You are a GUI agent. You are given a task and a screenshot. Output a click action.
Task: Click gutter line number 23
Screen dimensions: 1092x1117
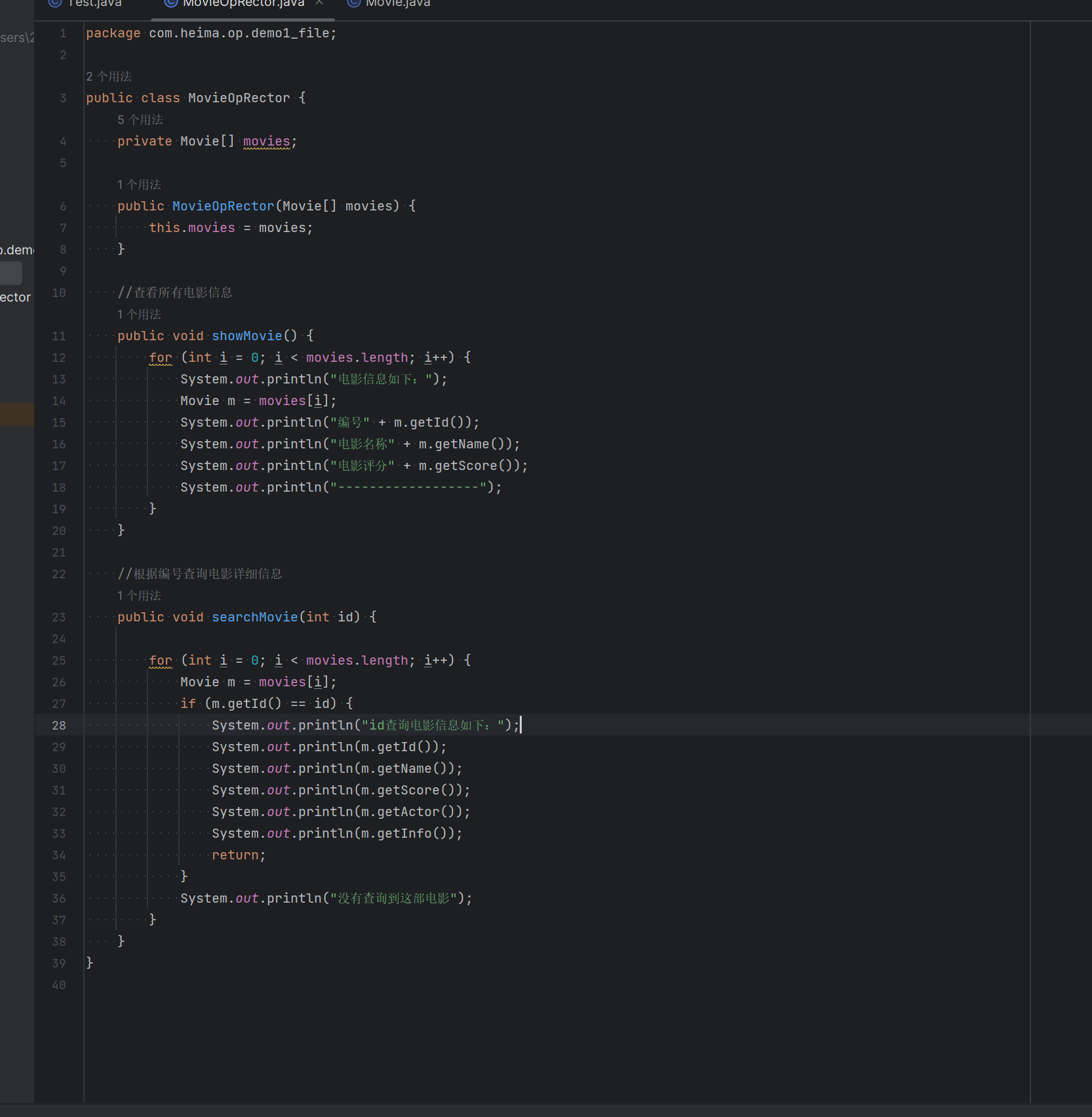point(59,617)
